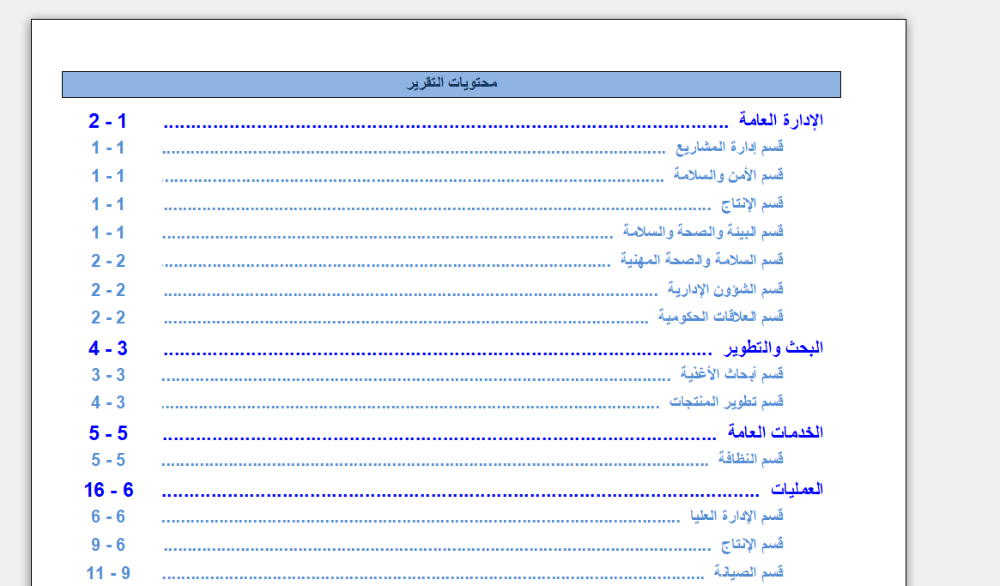
Task: Click '2 - 2' beside 'قسم السلامة والصحة المهنية'
Action: pos(108,261)
